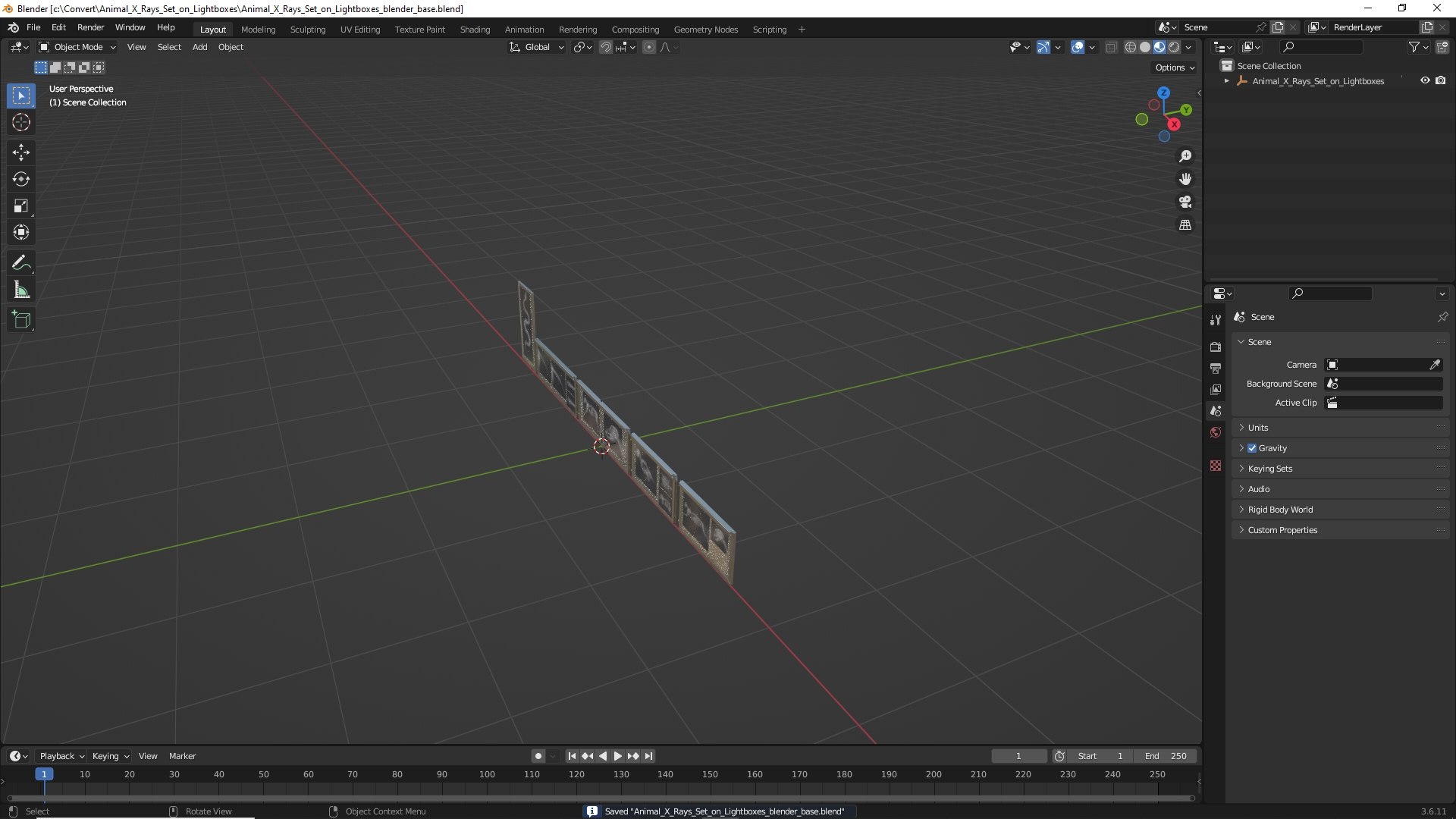
Task: Disable Animal_X_Rays collection in renders camera icon
Action: coord(1441,80)
